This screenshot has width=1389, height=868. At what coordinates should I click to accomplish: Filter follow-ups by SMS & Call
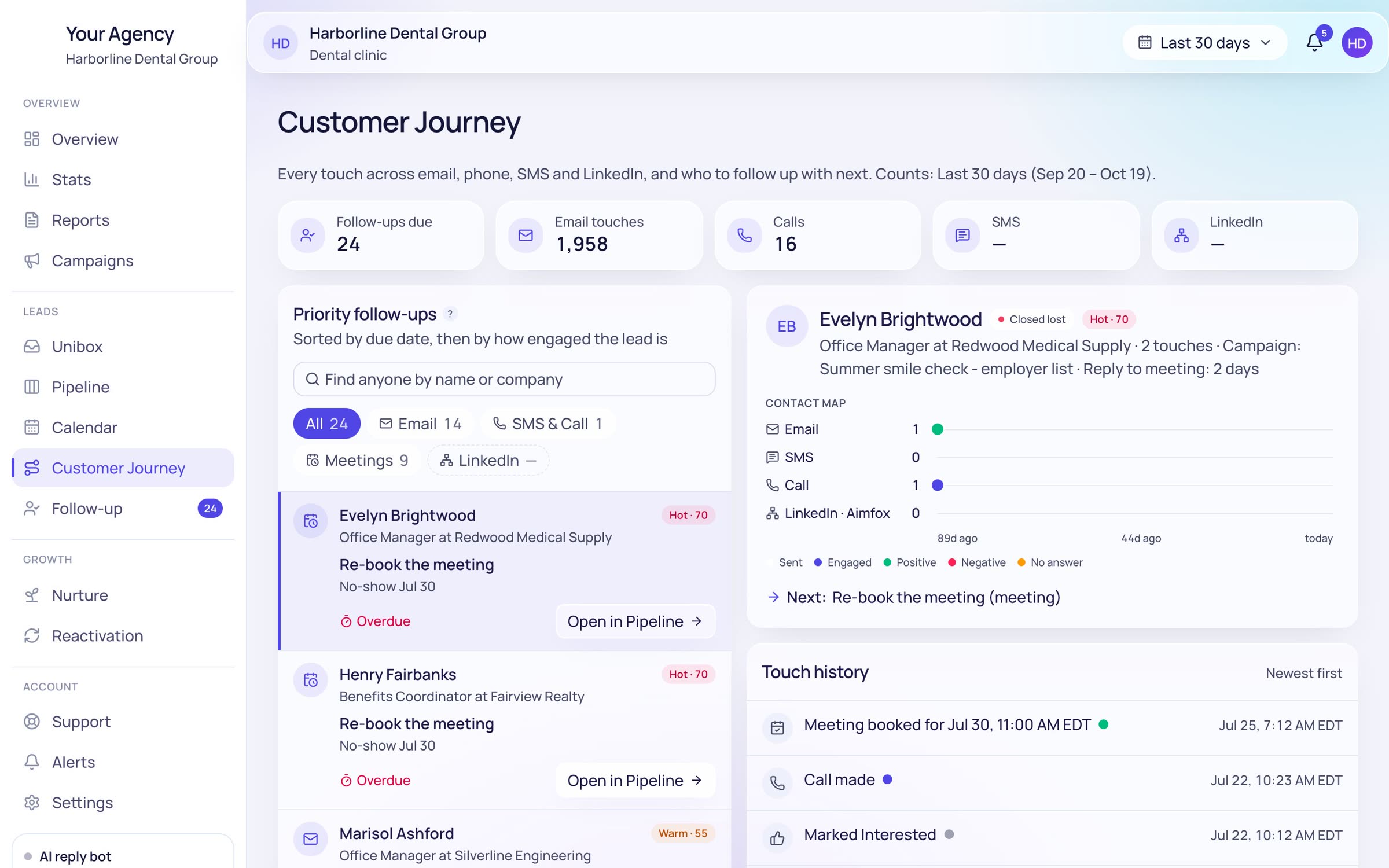[x=547, y=424]
